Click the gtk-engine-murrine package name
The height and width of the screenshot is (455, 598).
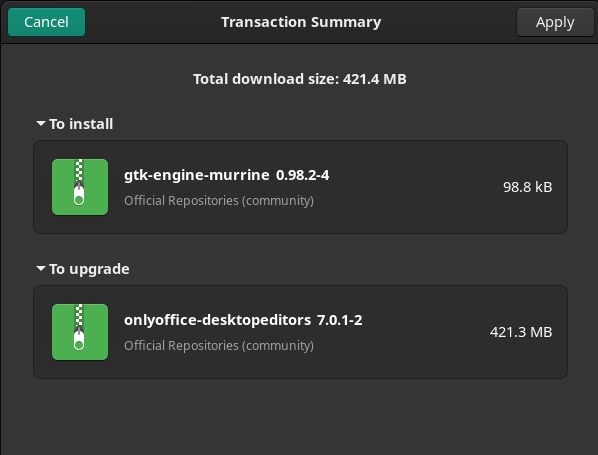[x=197, y=175]
